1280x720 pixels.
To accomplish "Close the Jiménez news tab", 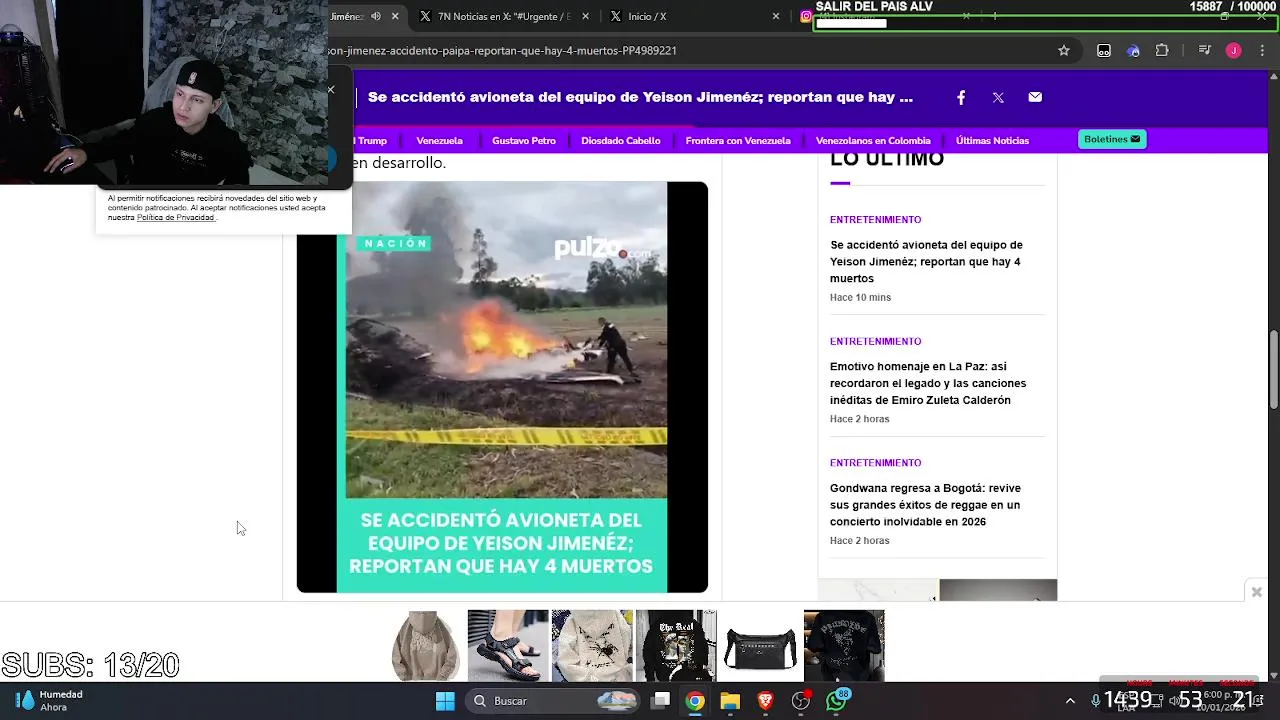I will pyautogui.click(x=395, y=16).
